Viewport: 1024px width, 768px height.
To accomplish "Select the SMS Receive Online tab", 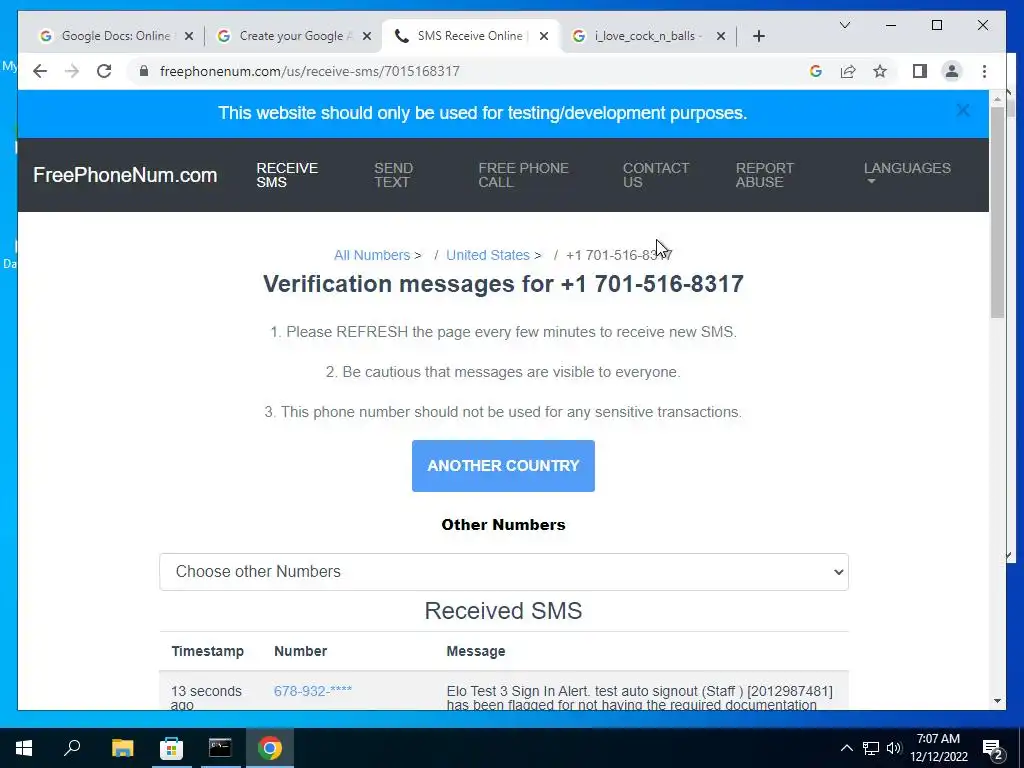I will click(x=469, y=36).
